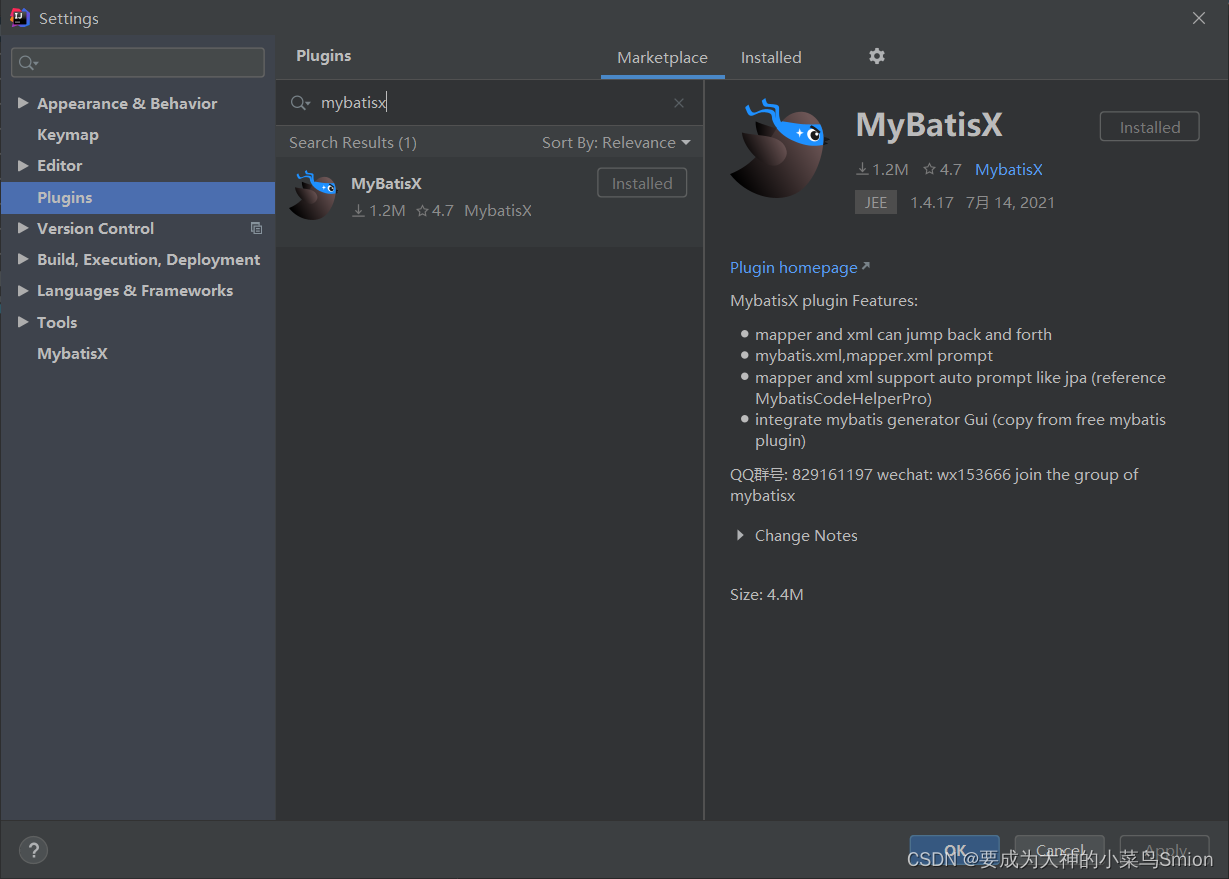Click Size: 4.4M text
The width and height of the screenshot is (1229, 879).
[x=767, y=595]
